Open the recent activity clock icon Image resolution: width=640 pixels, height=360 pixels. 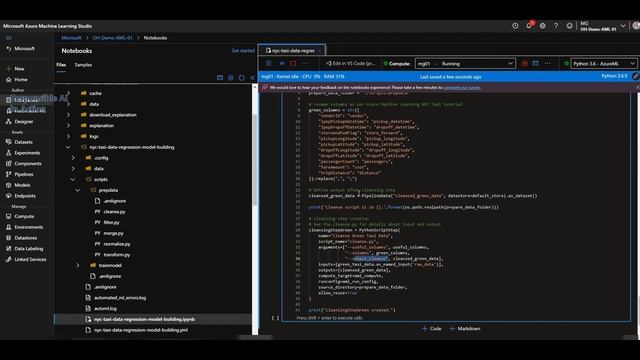click(515, 26)
